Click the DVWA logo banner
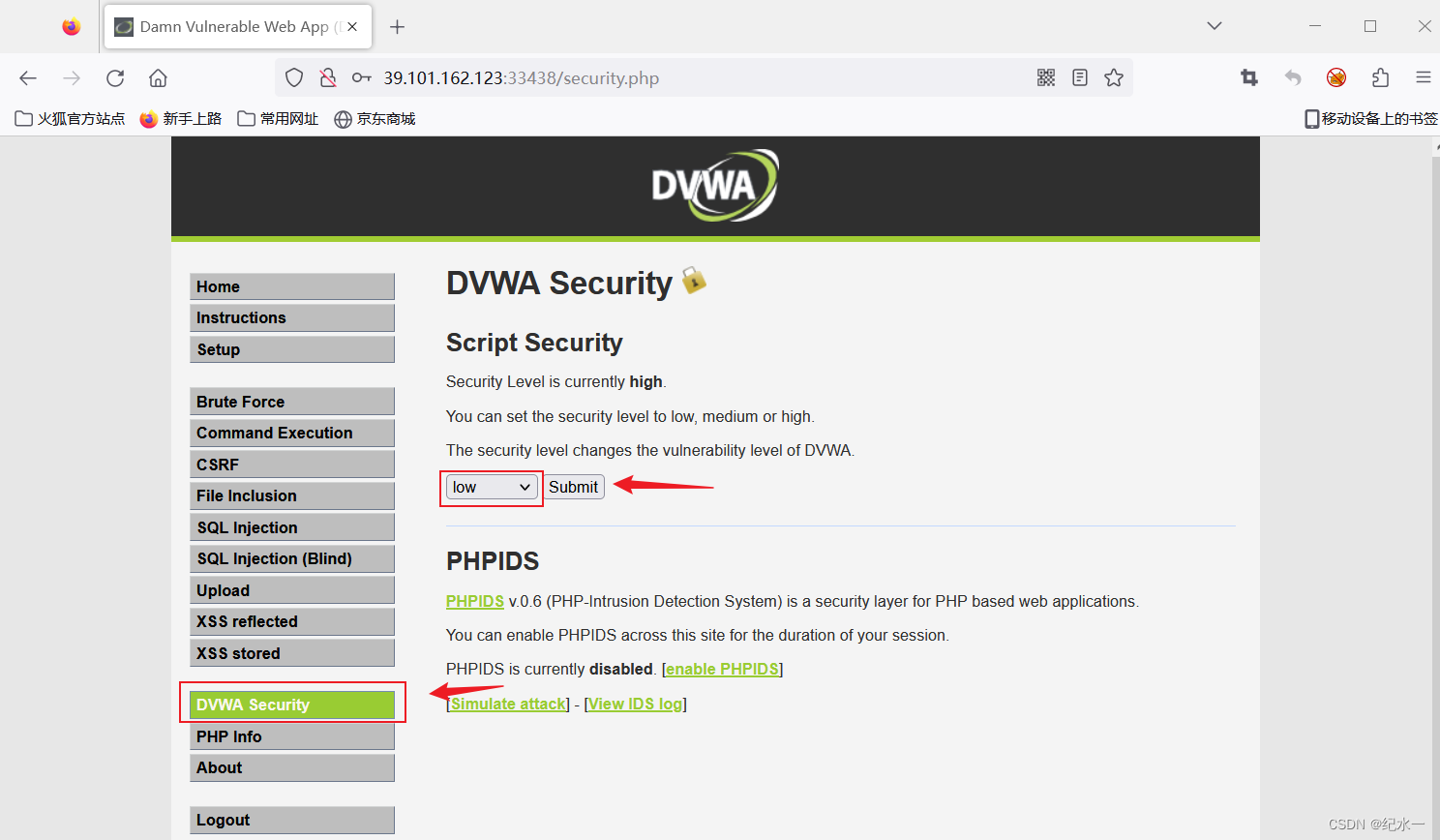Viewport: 1440px width, 840px height. tap(715, 185)
